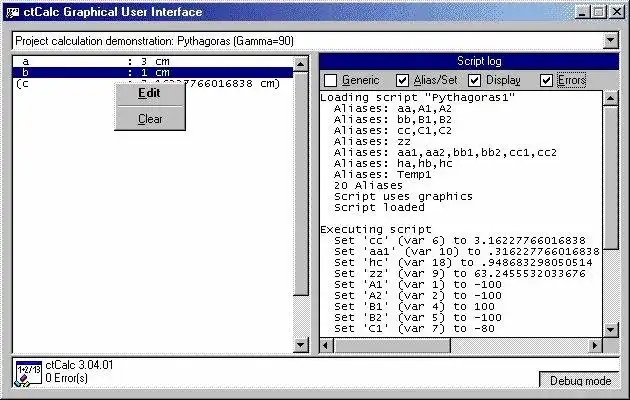Close the ctCalc window
The height and width of the screenshot is (400, 630).
(x=617, y=12)
